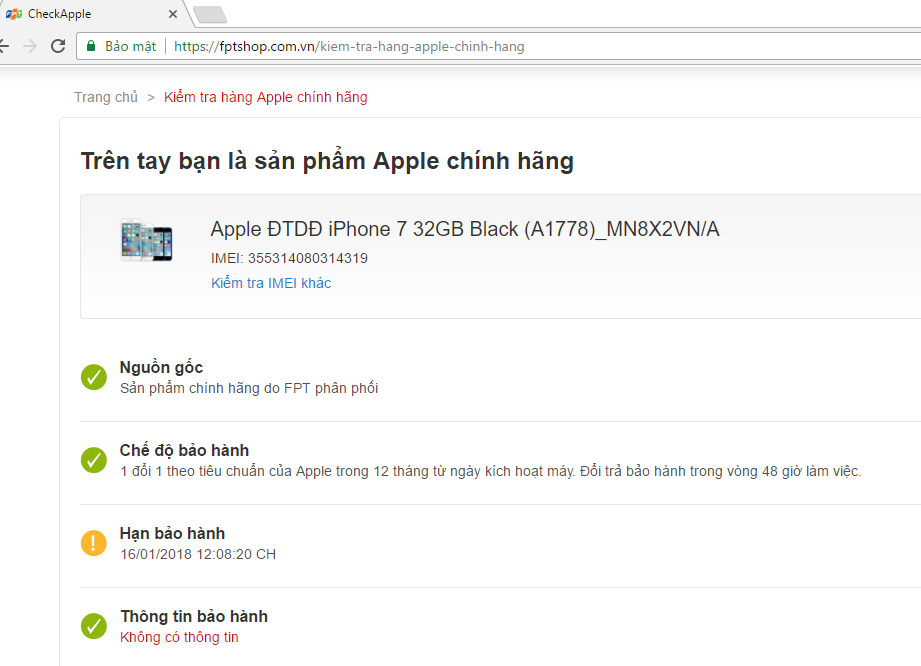The image size is (921, 666).
Task: Click Kiểm tra IMEI khác link
Action: click(271, 283)
